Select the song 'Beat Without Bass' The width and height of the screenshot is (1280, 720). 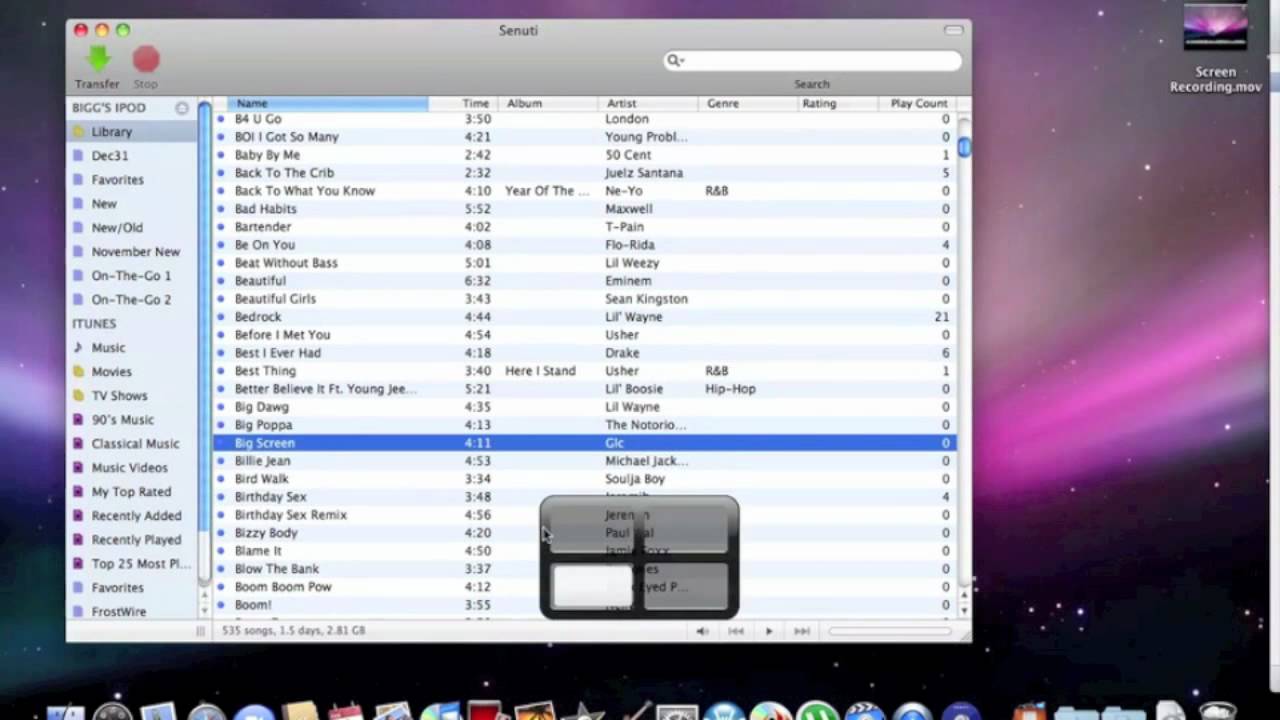coord(585,263)
